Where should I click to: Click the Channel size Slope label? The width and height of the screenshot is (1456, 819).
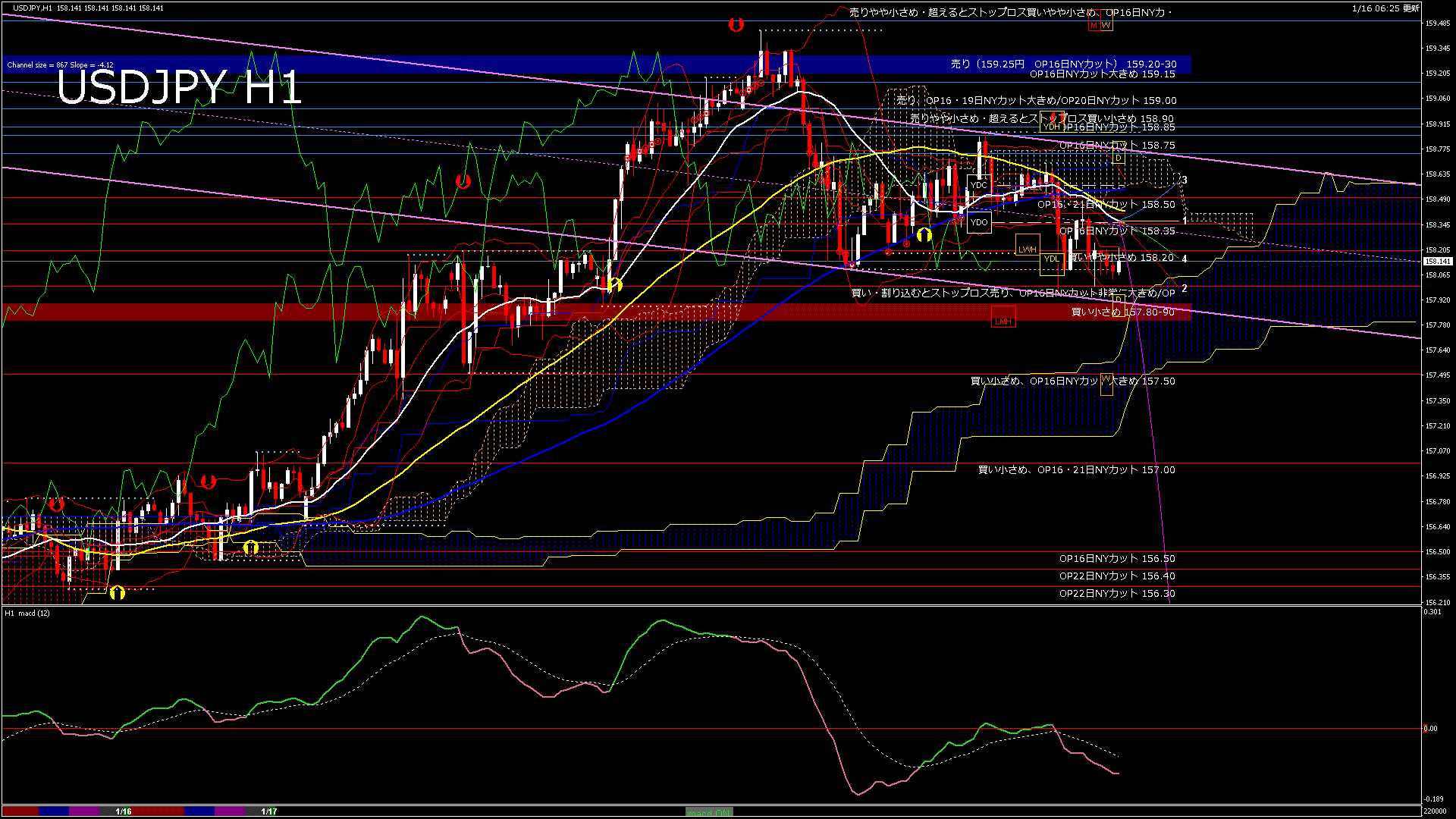click(x=61, y=65)
